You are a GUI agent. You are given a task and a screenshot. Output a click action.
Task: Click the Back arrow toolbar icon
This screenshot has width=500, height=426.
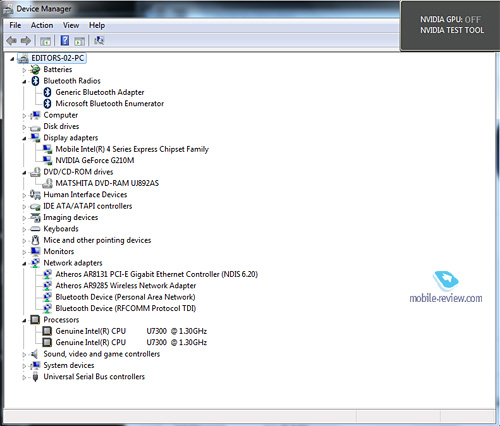click(12, 41)
